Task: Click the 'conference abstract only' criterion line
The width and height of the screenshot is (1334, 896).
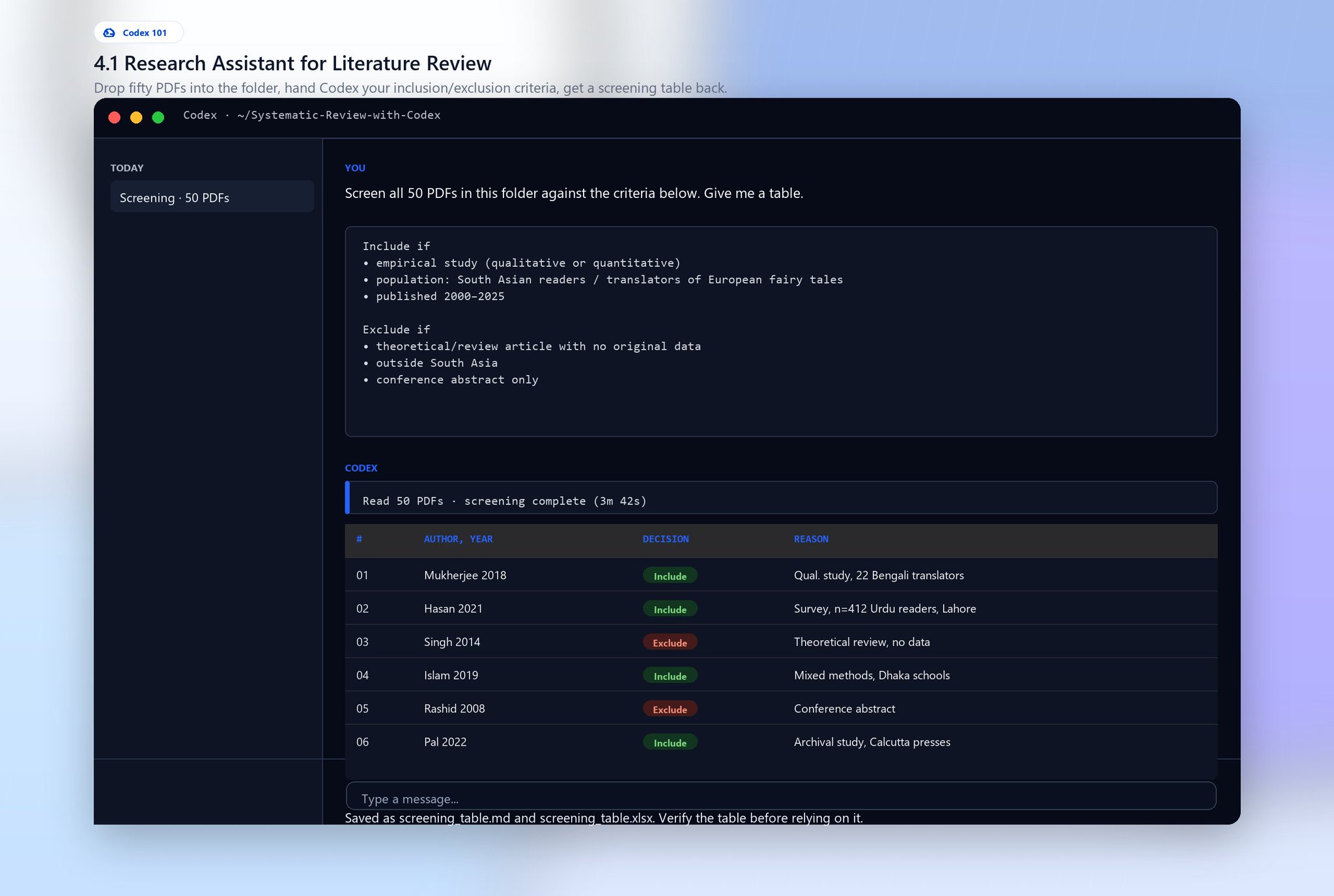Action: point(451,380)
